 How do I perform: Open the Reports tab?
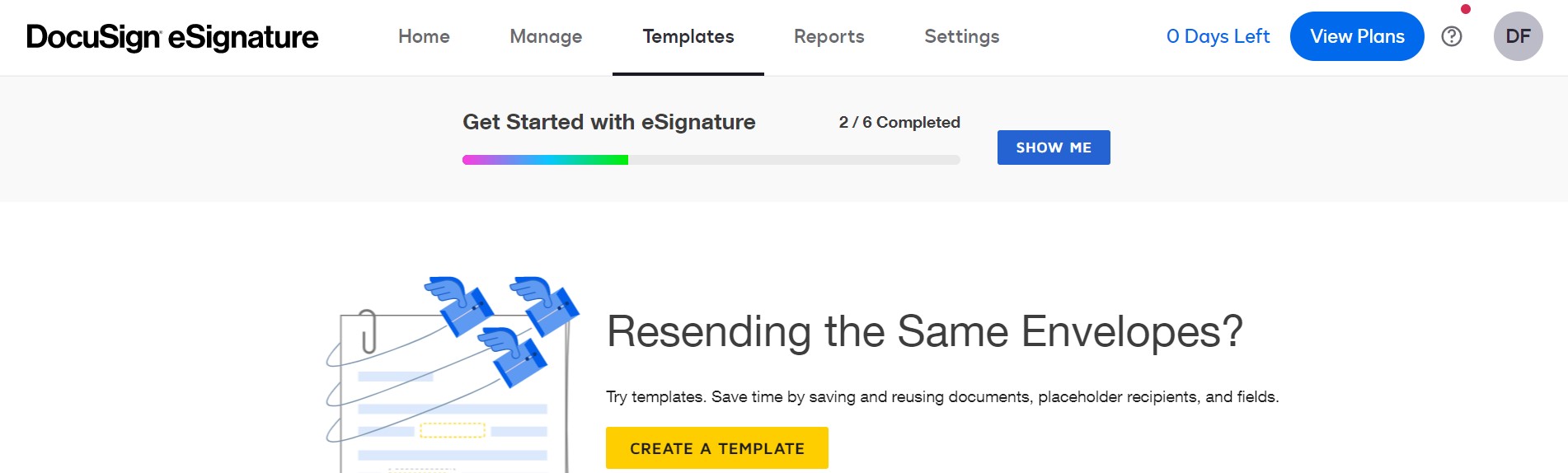click(x=829, y=36)
